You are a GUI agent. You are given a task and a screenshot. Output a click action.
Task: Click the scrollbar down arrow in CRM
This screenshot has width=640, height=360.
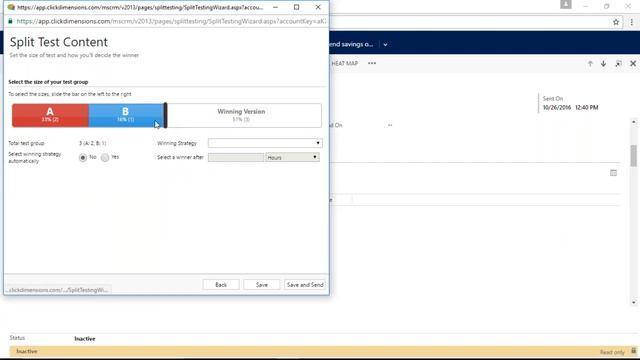(x=633, y=302)
